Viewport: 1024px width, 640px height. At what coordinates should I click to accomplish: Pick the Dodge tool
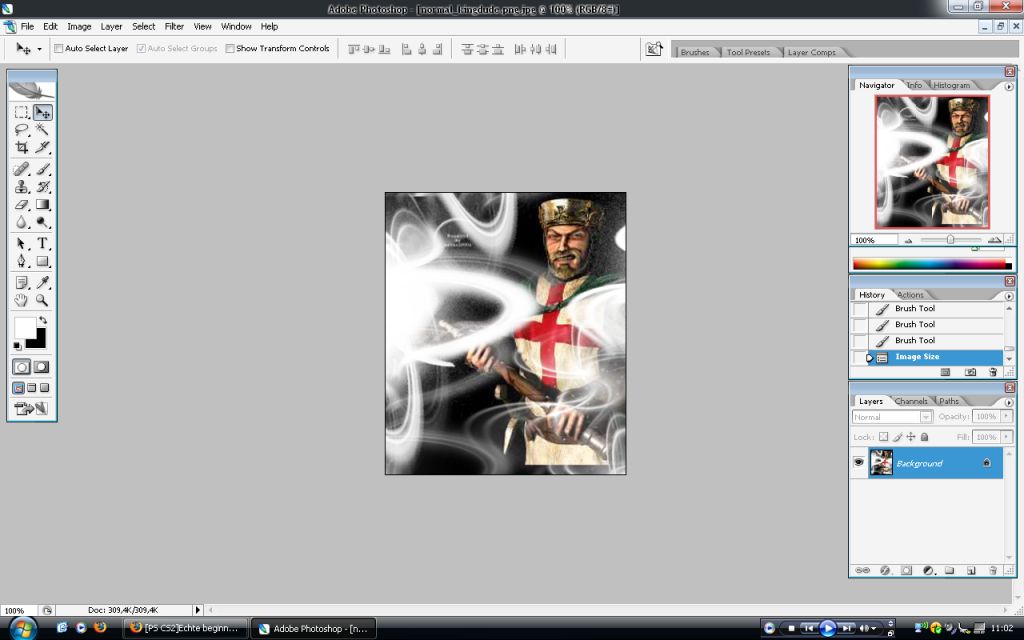coord(42,222)
